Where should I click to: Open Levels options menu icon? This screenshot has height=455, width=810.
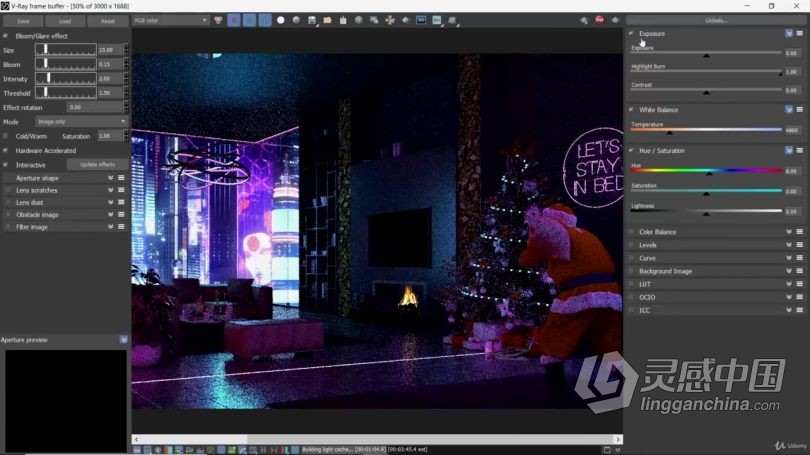coord(800,245)
